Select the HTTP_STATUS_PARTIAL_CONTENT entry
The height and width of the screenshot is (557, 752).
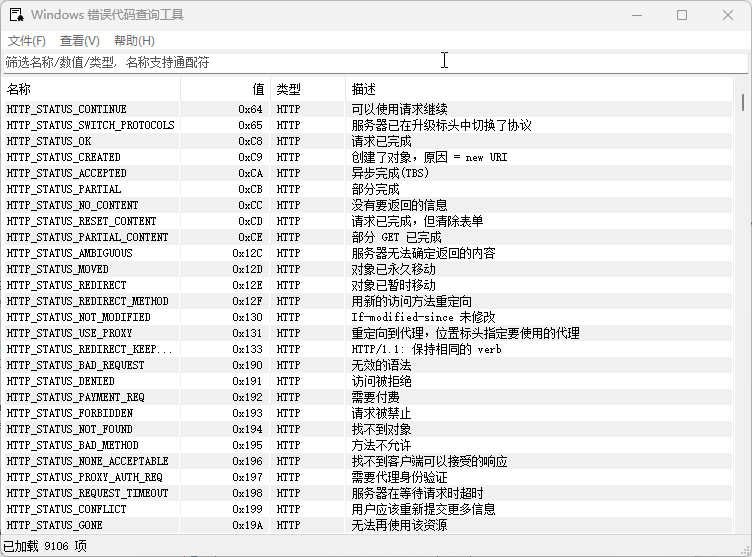[368, 237]
